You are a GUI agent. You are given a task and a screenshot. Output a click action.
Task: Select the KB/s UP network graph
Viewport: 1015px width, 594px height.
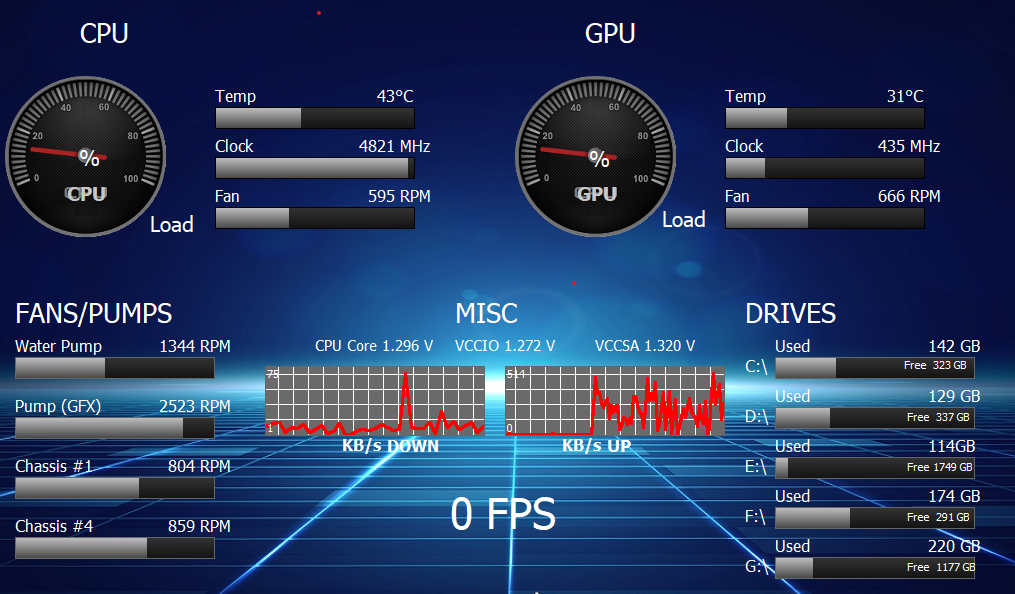point(615,400)
